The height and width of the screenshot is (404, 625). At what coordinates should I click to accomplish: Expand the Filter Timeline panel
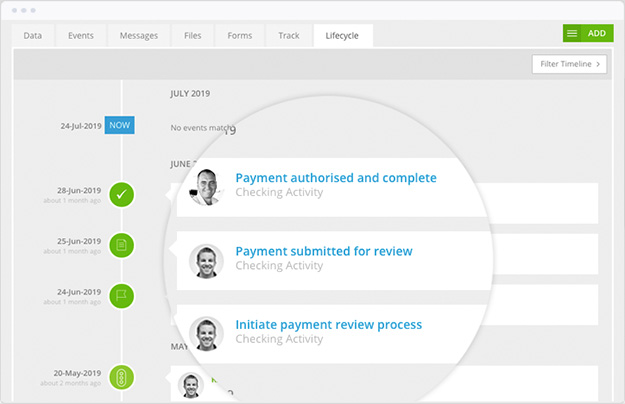[x=569, y=64]
